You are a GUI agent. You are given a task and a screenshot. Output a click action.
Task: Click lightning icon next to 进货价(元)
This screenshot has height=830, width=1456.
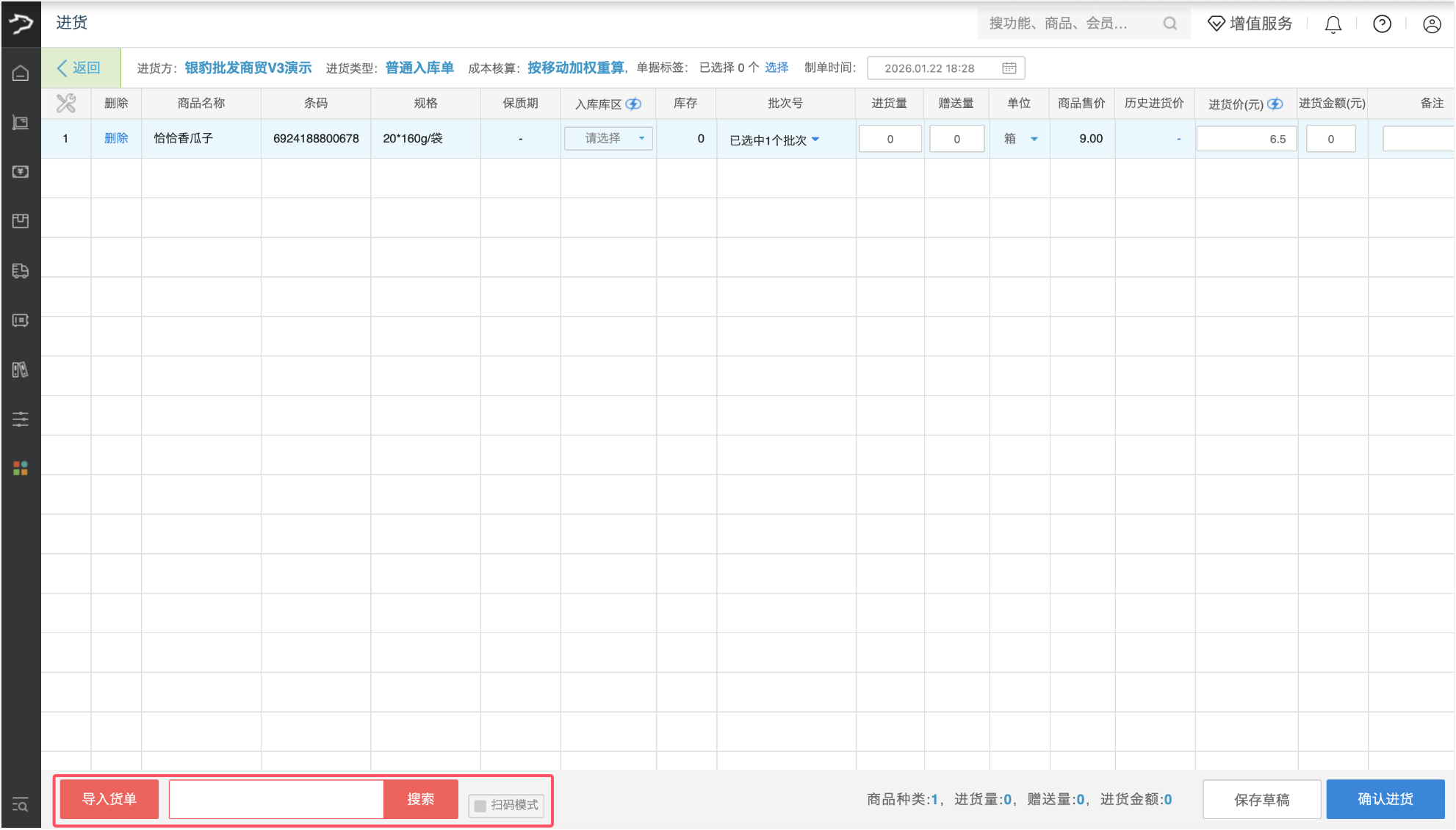click(1276, 104)
